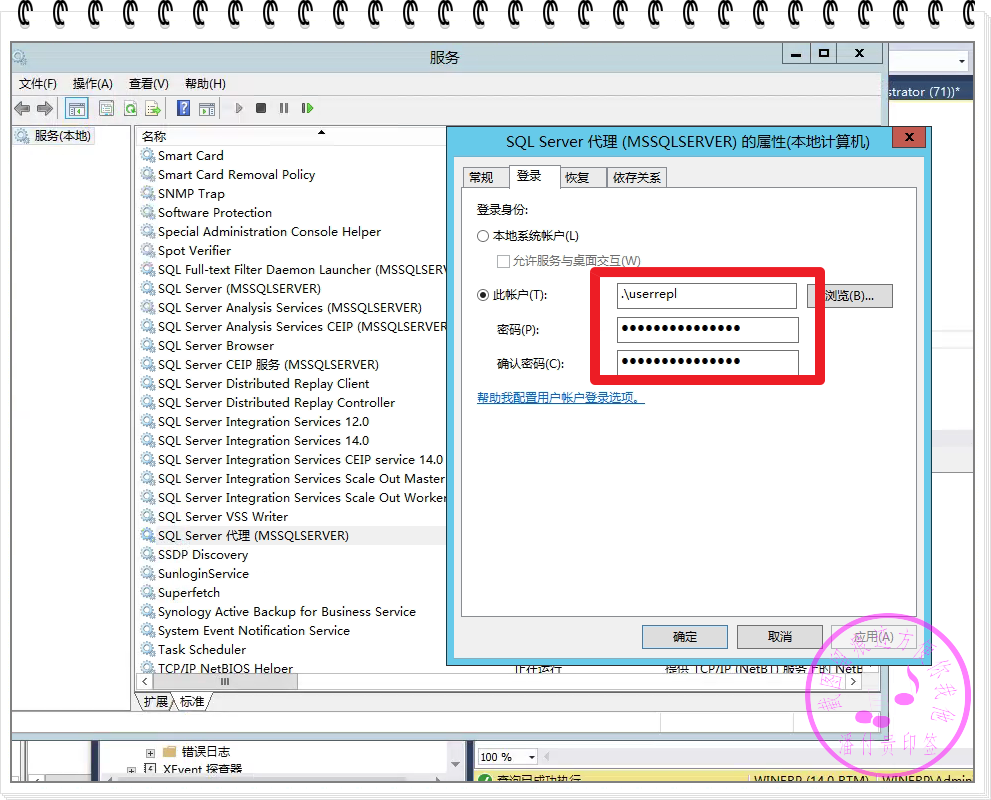Select 本地系统帐户(L) radio button
The height and width of the screenshot is (800, 991).
483,236
